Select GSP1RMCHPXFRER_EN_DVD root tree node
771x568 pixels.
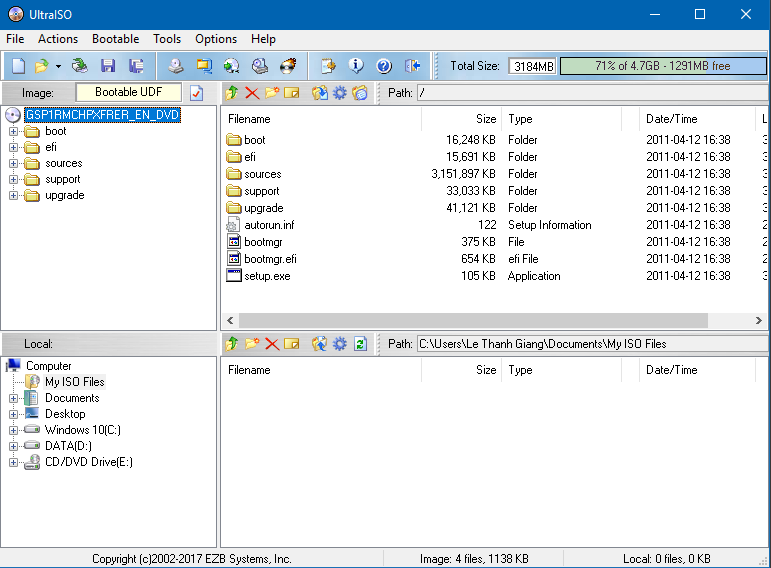(x=102, y=115)
